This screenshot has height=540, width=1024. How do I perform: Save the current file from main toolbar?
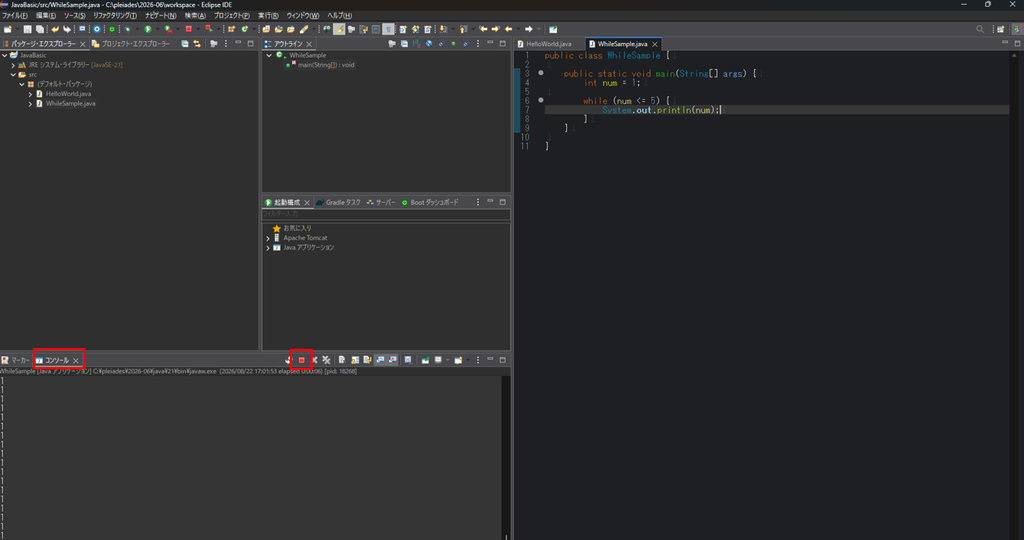(27, 29)
